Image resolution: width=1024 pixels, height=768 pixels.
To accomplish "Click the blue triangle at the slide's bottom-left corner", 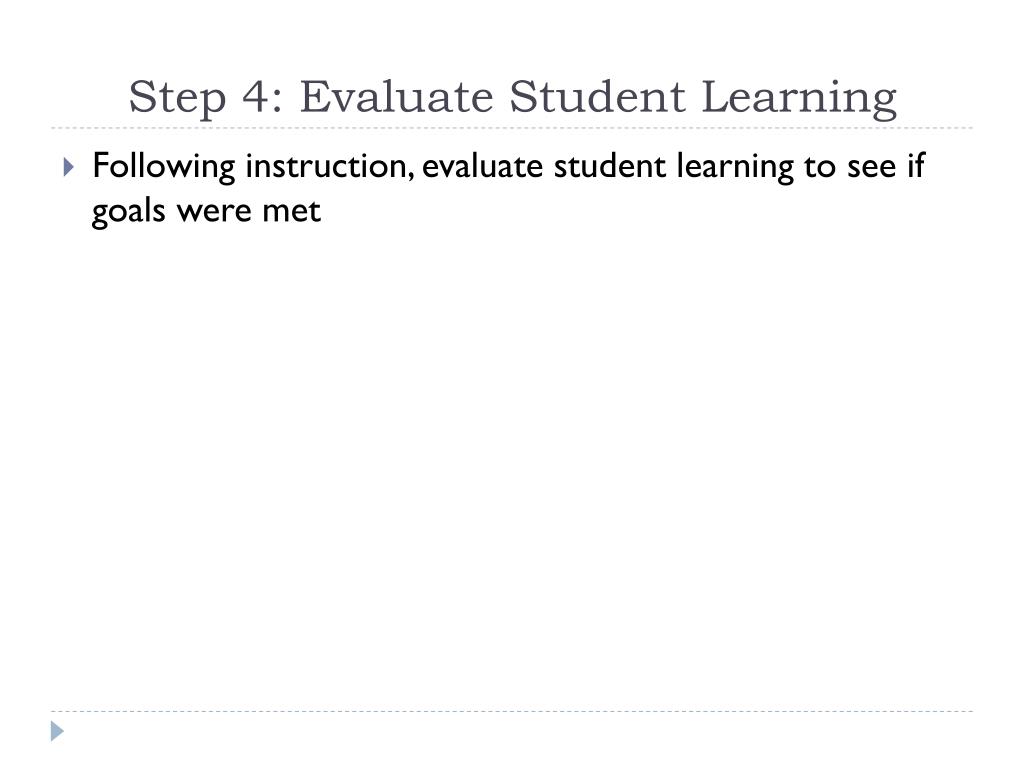I will 57,731.
